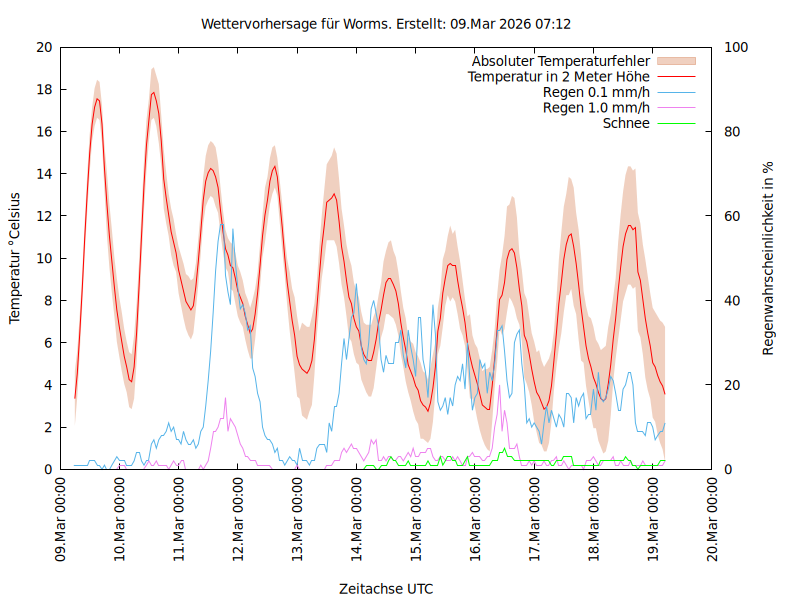Click the 'Zeitachse UTC' x-axis title

tap(386, 588)
